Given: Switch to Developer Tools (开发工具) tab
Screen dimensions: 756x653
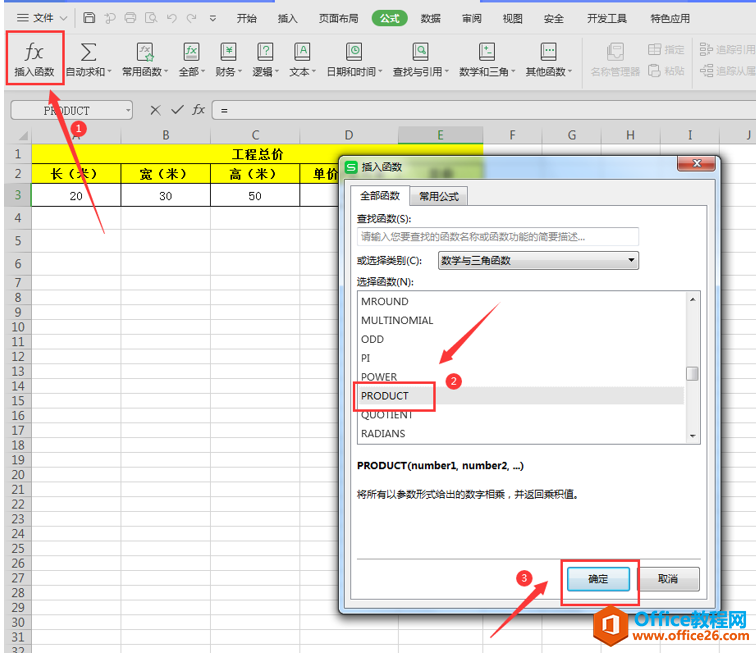Looking at the screenshot, I should (x=607, y=18).
